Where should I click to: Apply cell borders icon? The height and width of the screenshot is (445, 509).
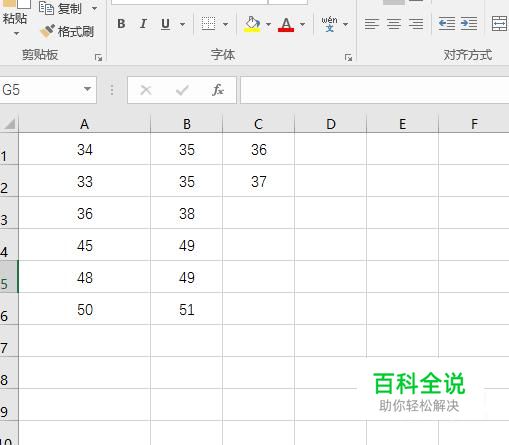click(x=209, y=24)
